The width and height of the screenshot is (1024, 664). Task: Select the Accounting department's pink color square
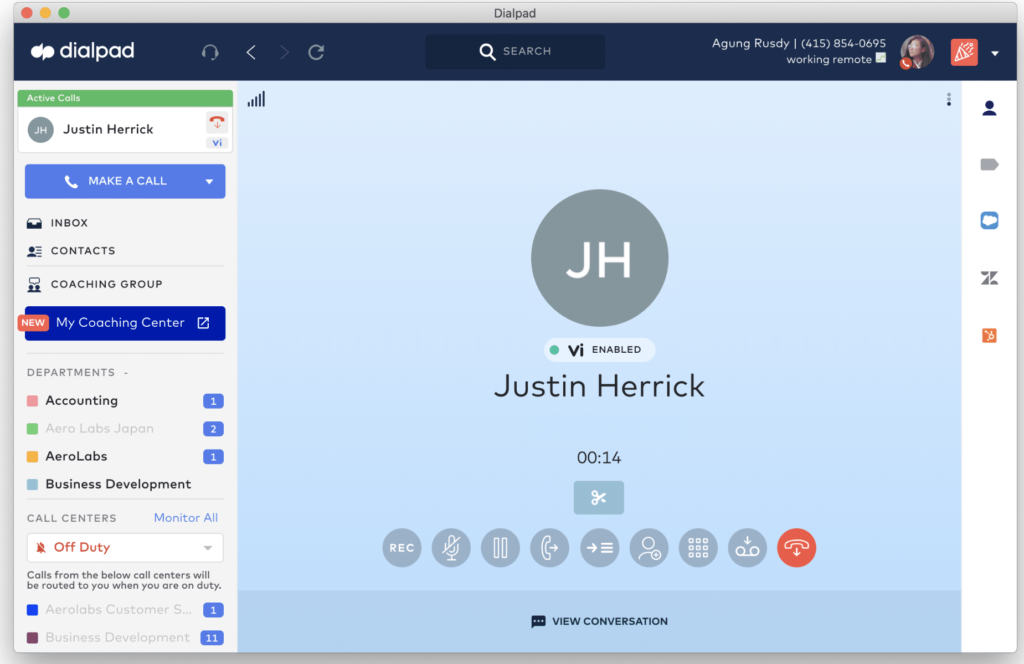33,401
